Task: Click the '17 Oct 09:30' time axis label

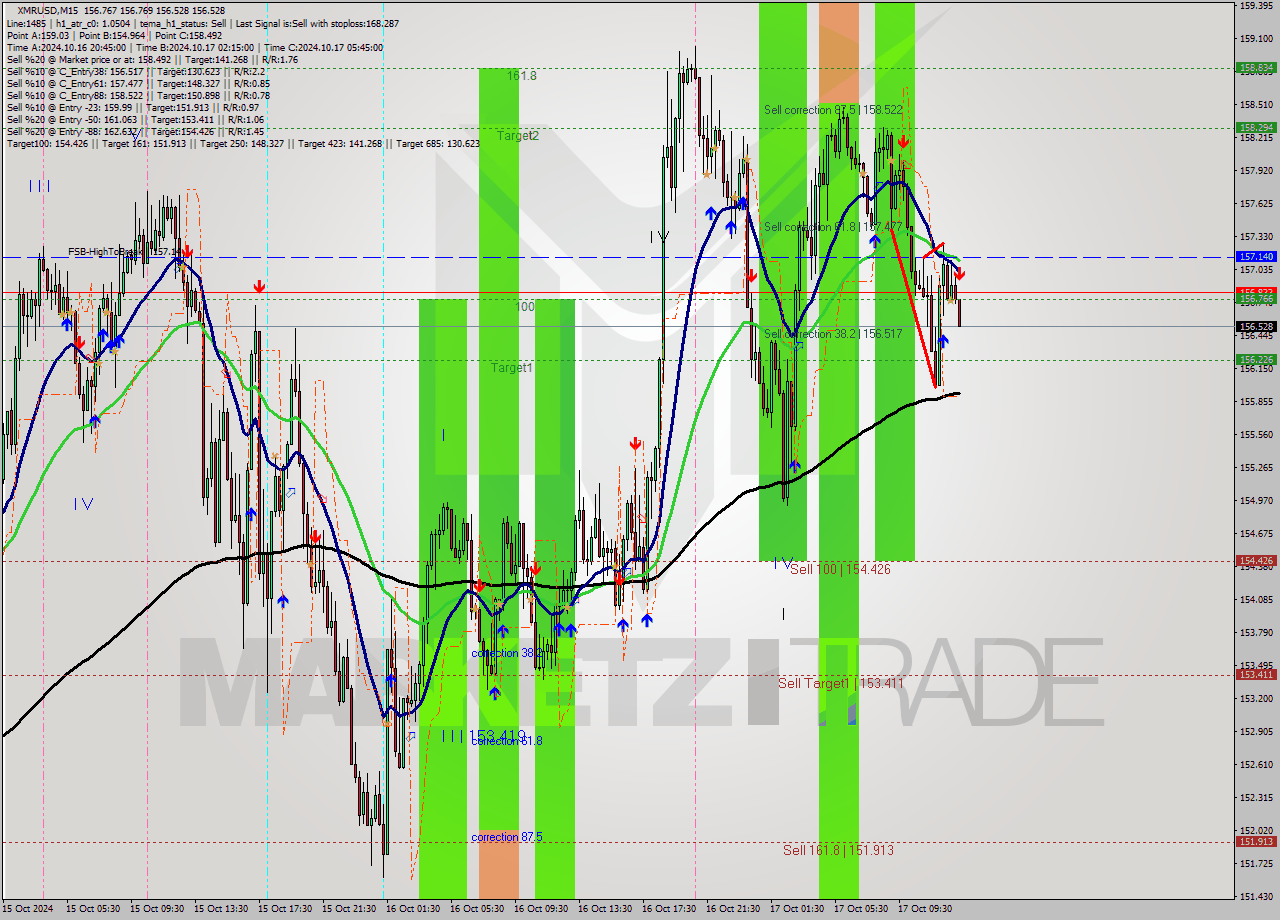Action: point(925,909)
